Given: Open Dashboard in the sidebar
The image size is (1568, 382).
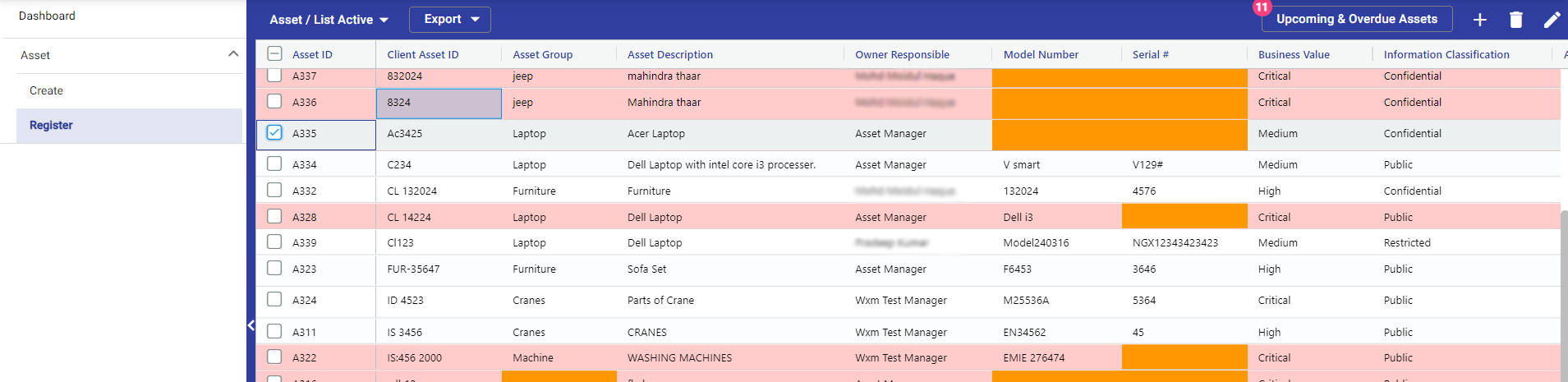Looking at the screenshot, I should (x=47, y=16).
